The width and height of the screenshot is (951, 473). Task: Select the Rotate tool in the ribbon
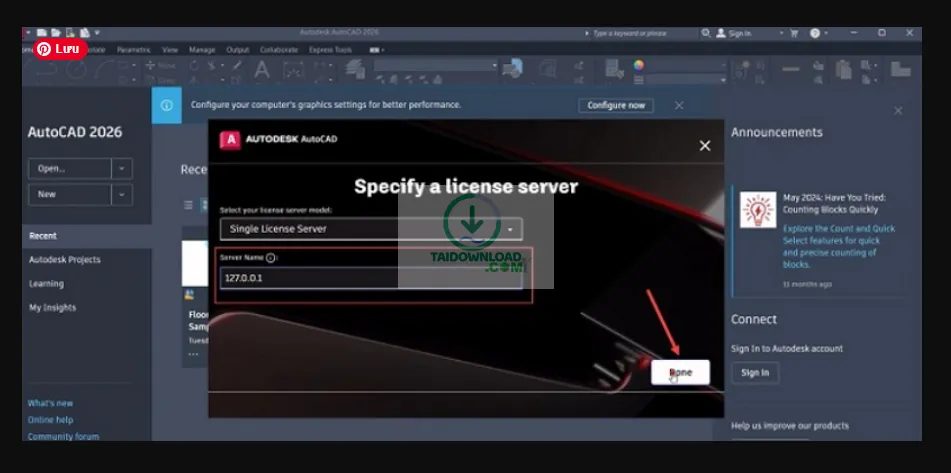point(194,65)
